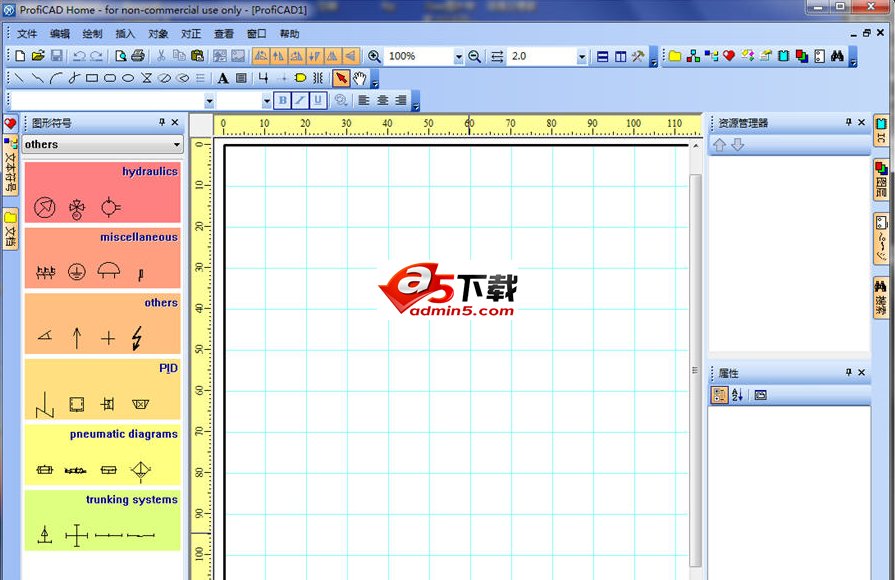Screen dimensions: 895x580
Task: Open the hydraulics symbol group
Action: tap(103, 192)
